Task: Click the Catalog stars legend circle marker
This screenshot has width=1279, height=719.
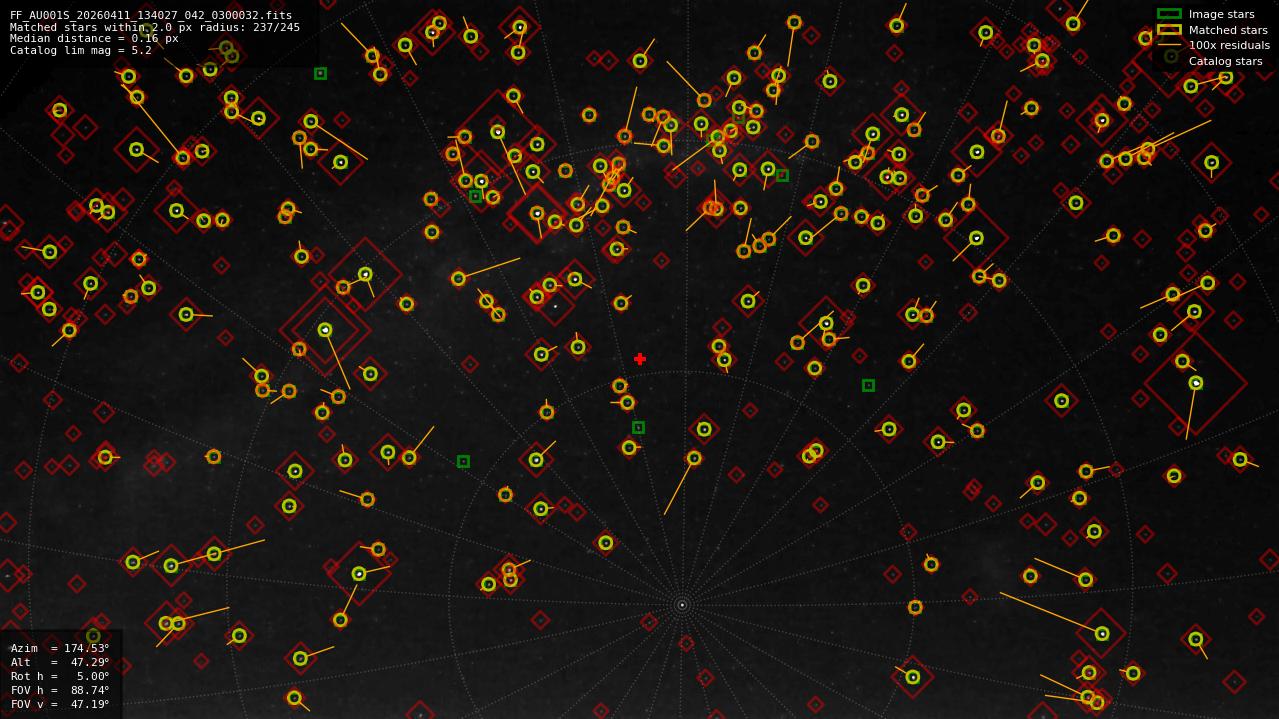Action: [x=1170, y=57]
